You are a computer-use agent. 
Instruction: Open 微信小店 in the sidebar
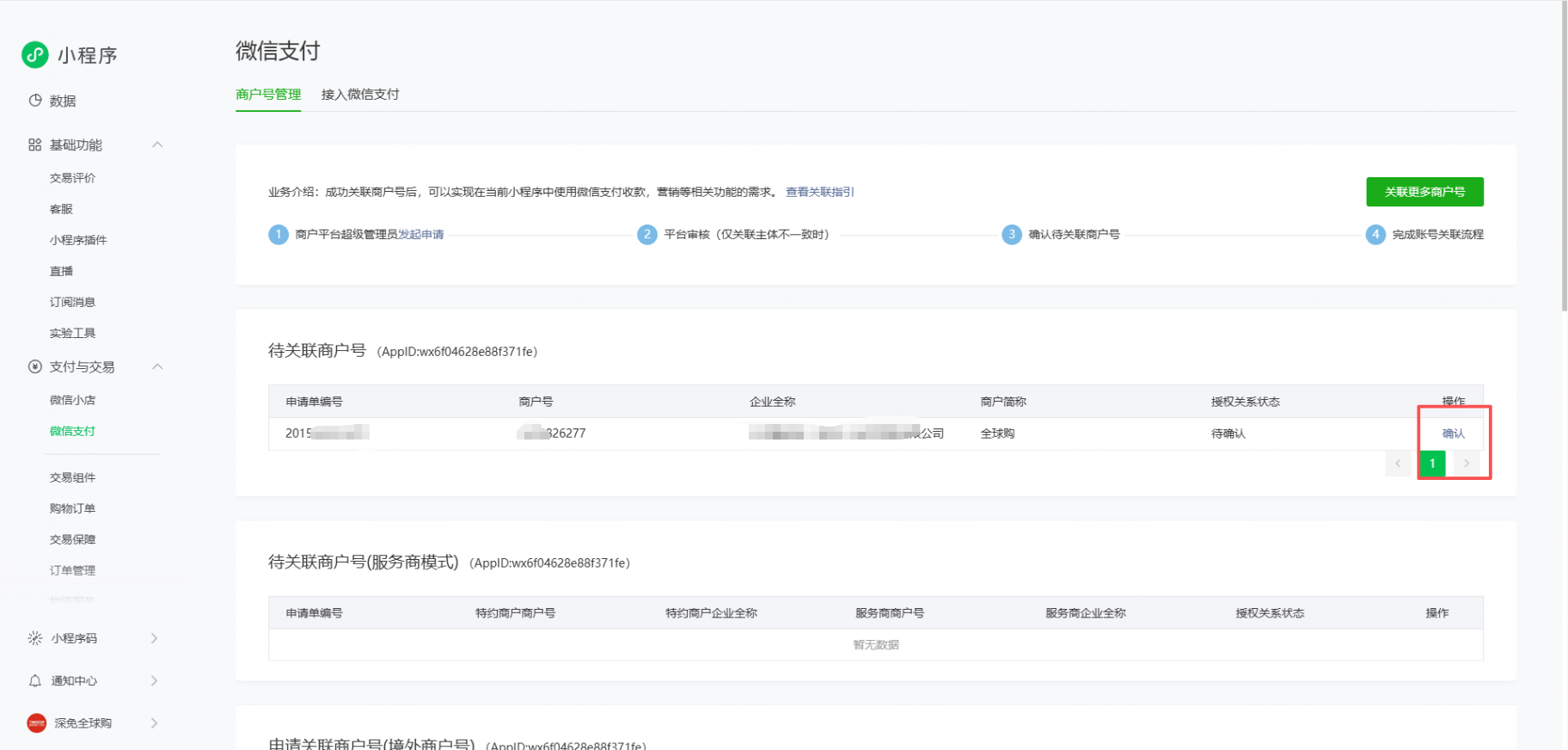(73, 400)
